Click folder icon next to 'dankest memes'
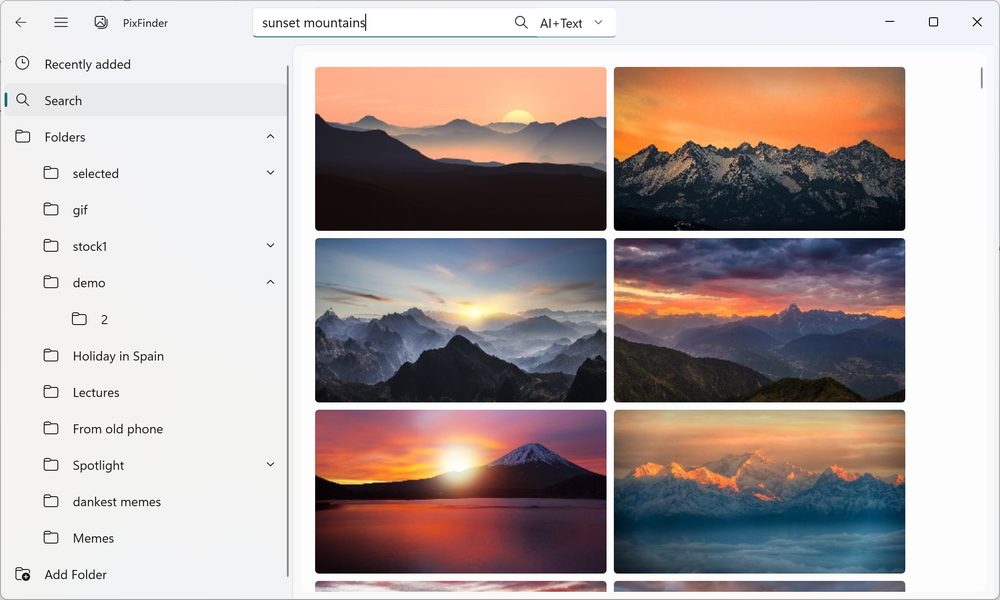This screenshot has height=600, width=1000. pos(51,501)
